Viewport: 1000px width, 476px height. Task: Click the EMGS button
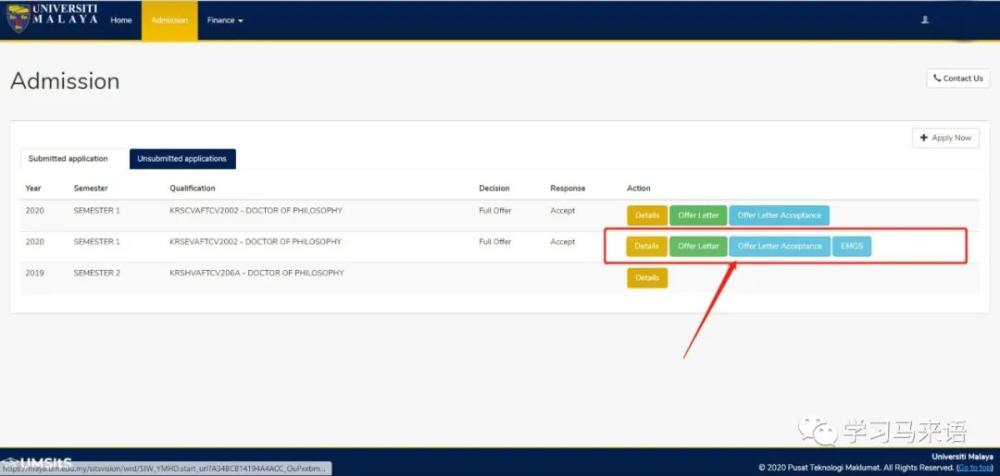click(x=851, y=246)
